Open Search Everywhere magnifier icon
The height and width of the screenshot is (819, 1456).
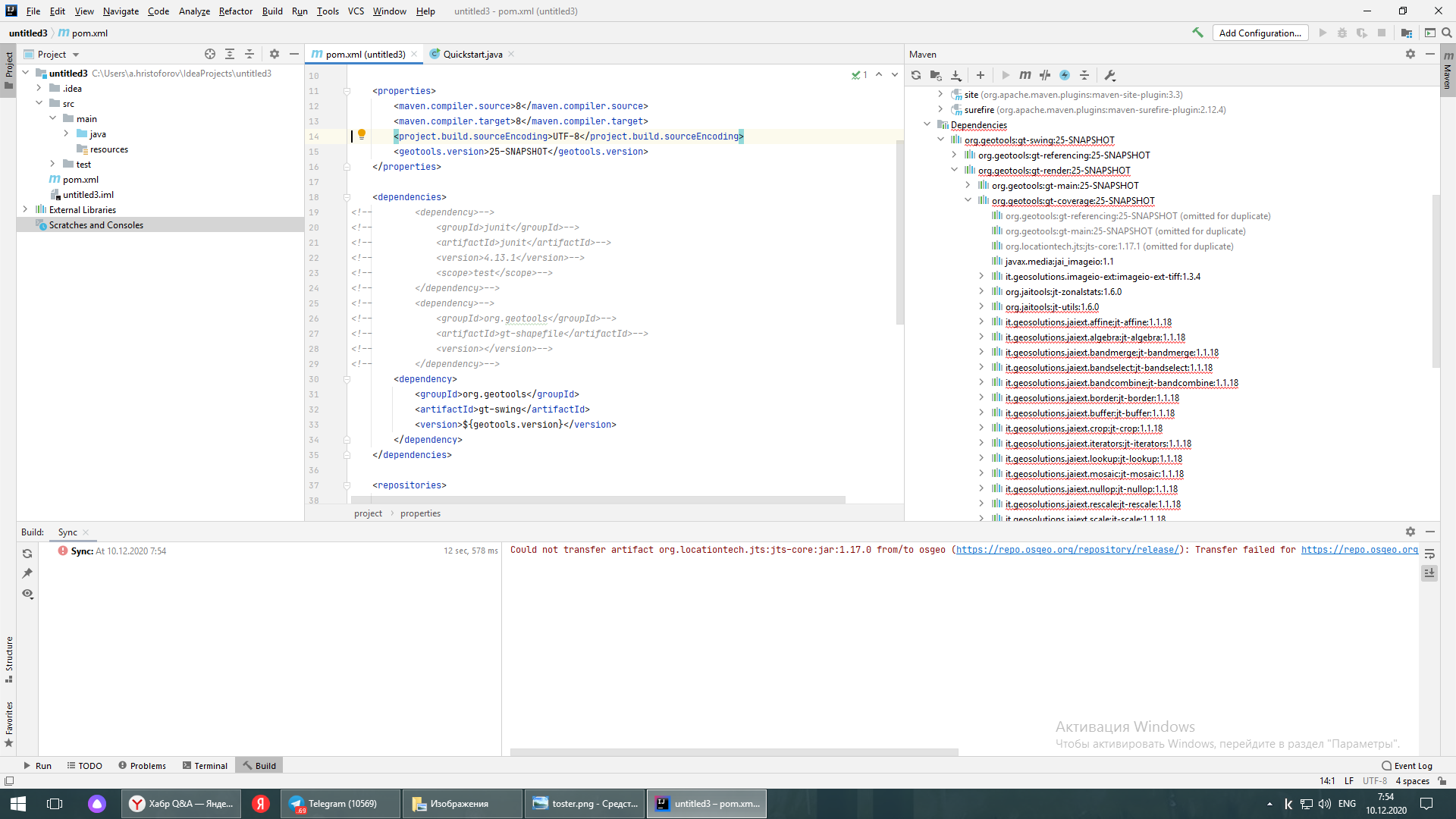coord(1446,33)
